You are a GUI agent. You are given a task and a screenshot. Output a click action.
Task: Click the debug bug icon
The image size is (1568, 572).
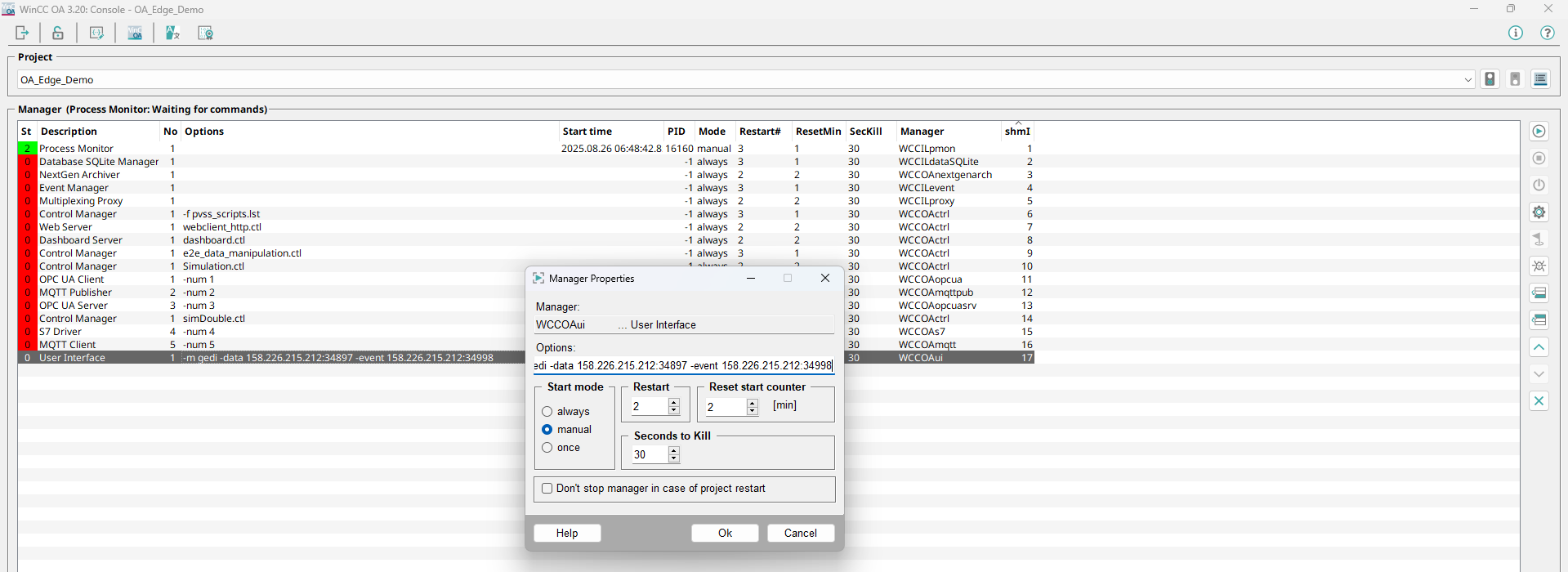1539,266
